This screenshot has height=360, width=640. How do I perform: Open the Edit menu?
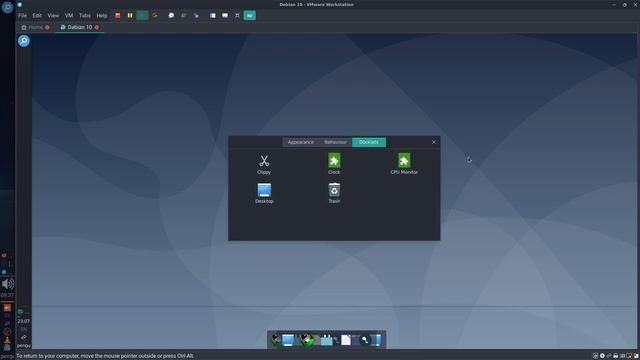coord(37,16)
